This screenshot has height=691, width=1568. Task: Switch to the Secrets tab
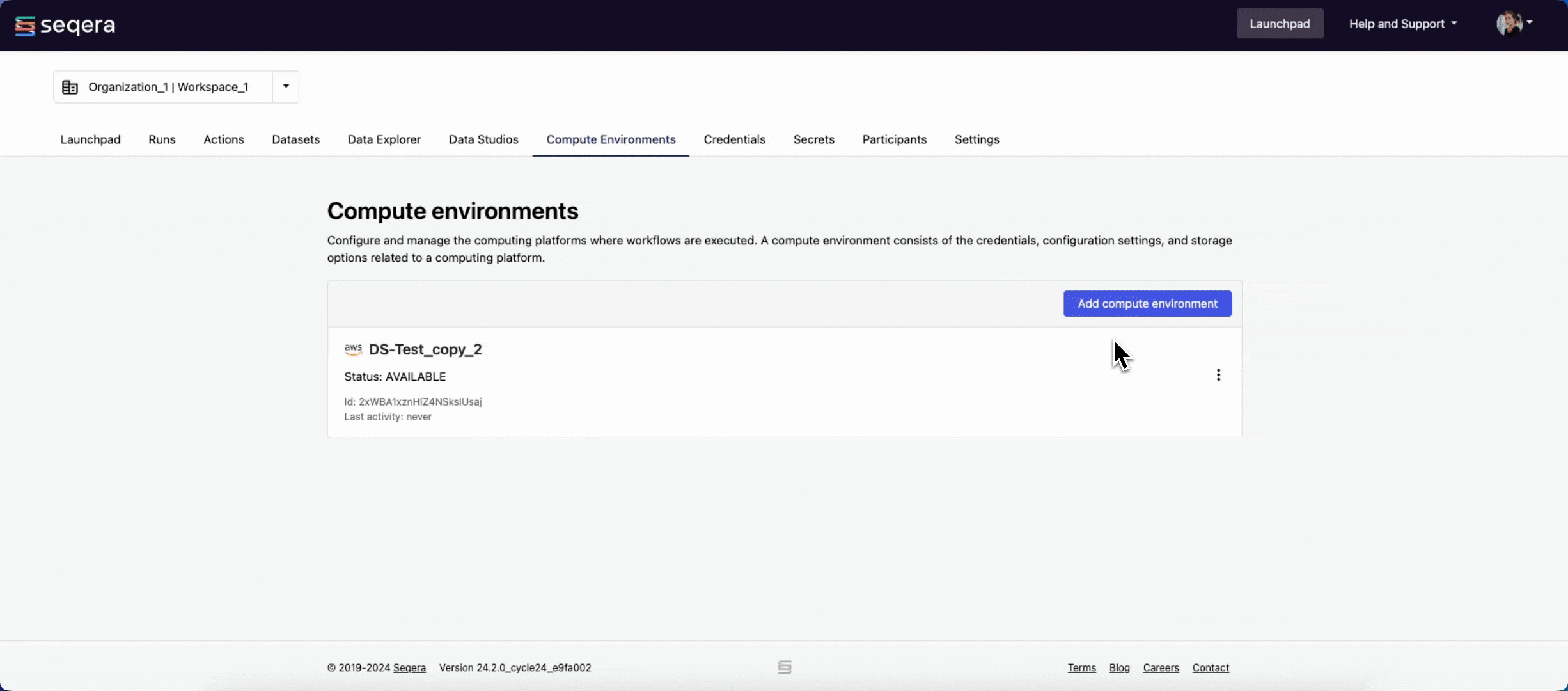pos(813,139)
